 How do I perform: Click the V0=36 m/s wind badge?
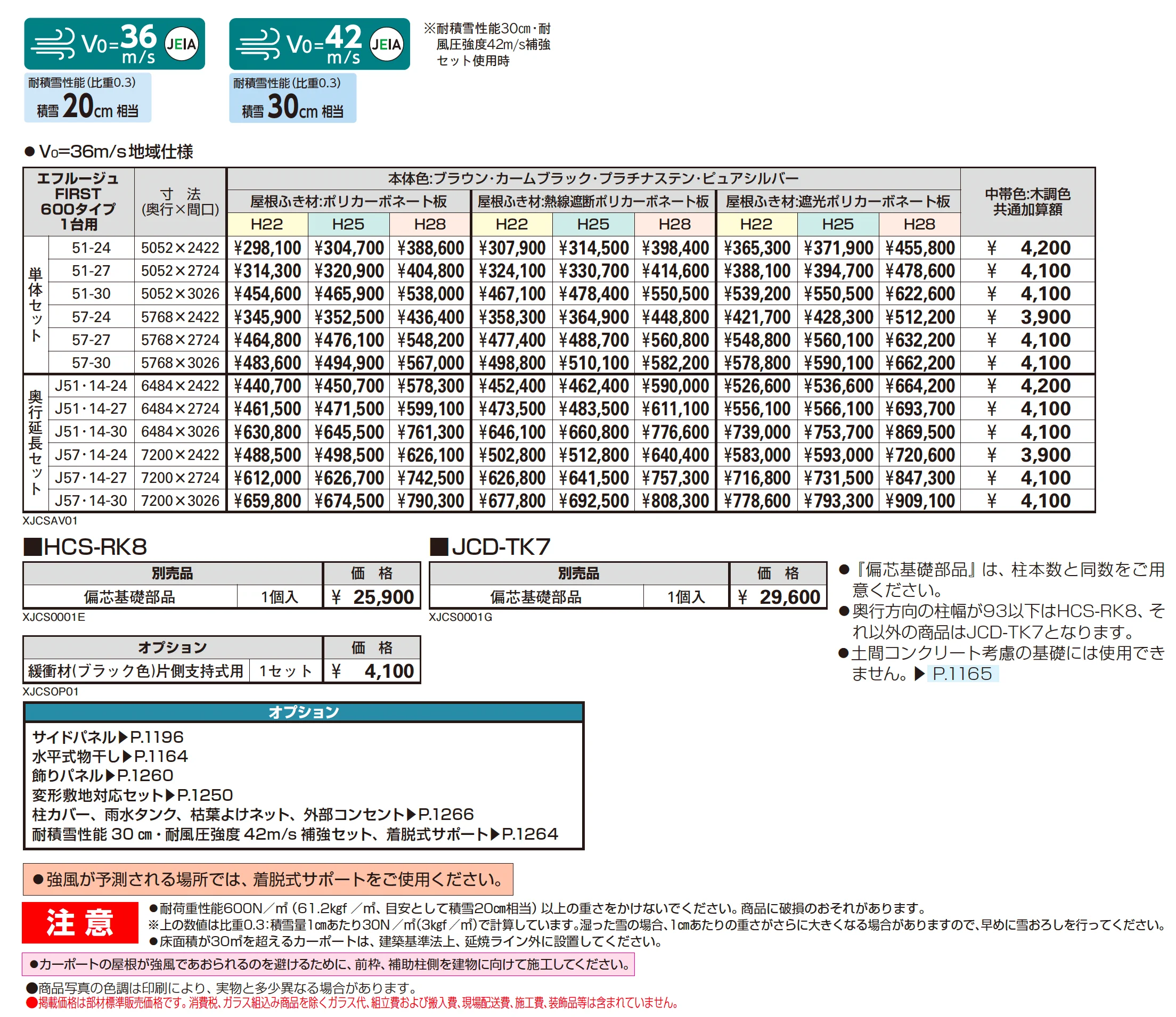[114, 44]
